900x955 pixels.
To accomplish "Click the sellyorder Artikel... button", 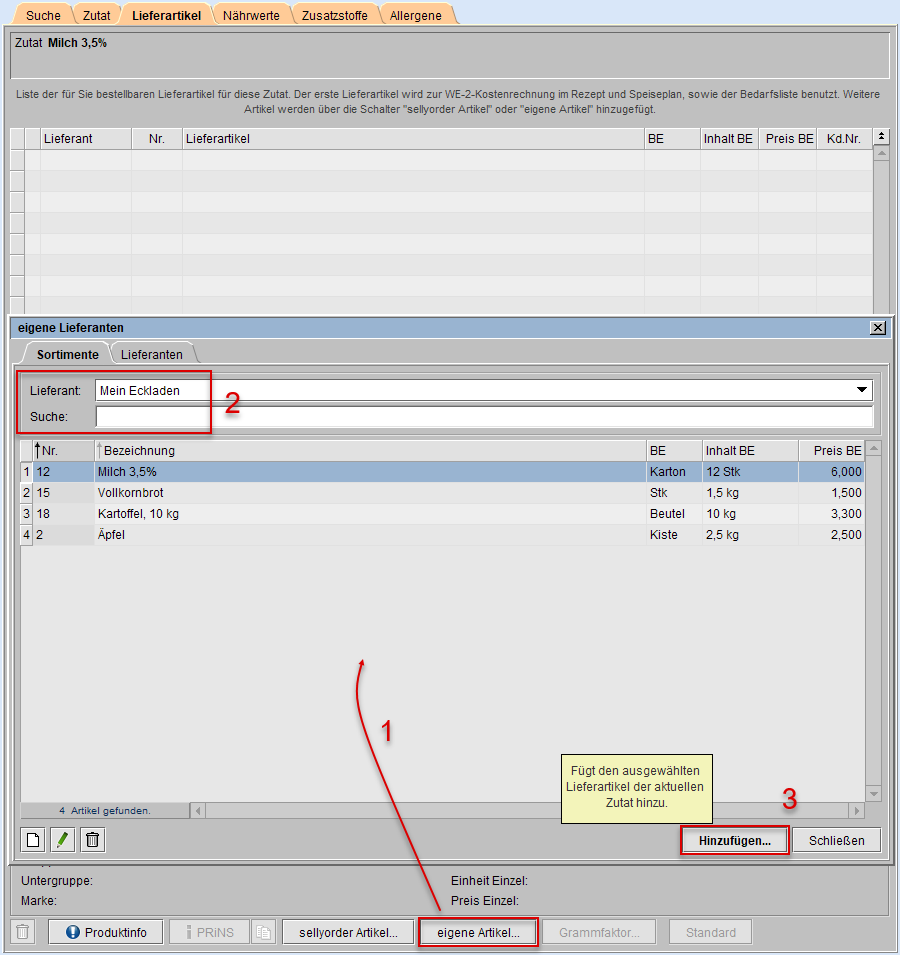I will pos(347,932).
